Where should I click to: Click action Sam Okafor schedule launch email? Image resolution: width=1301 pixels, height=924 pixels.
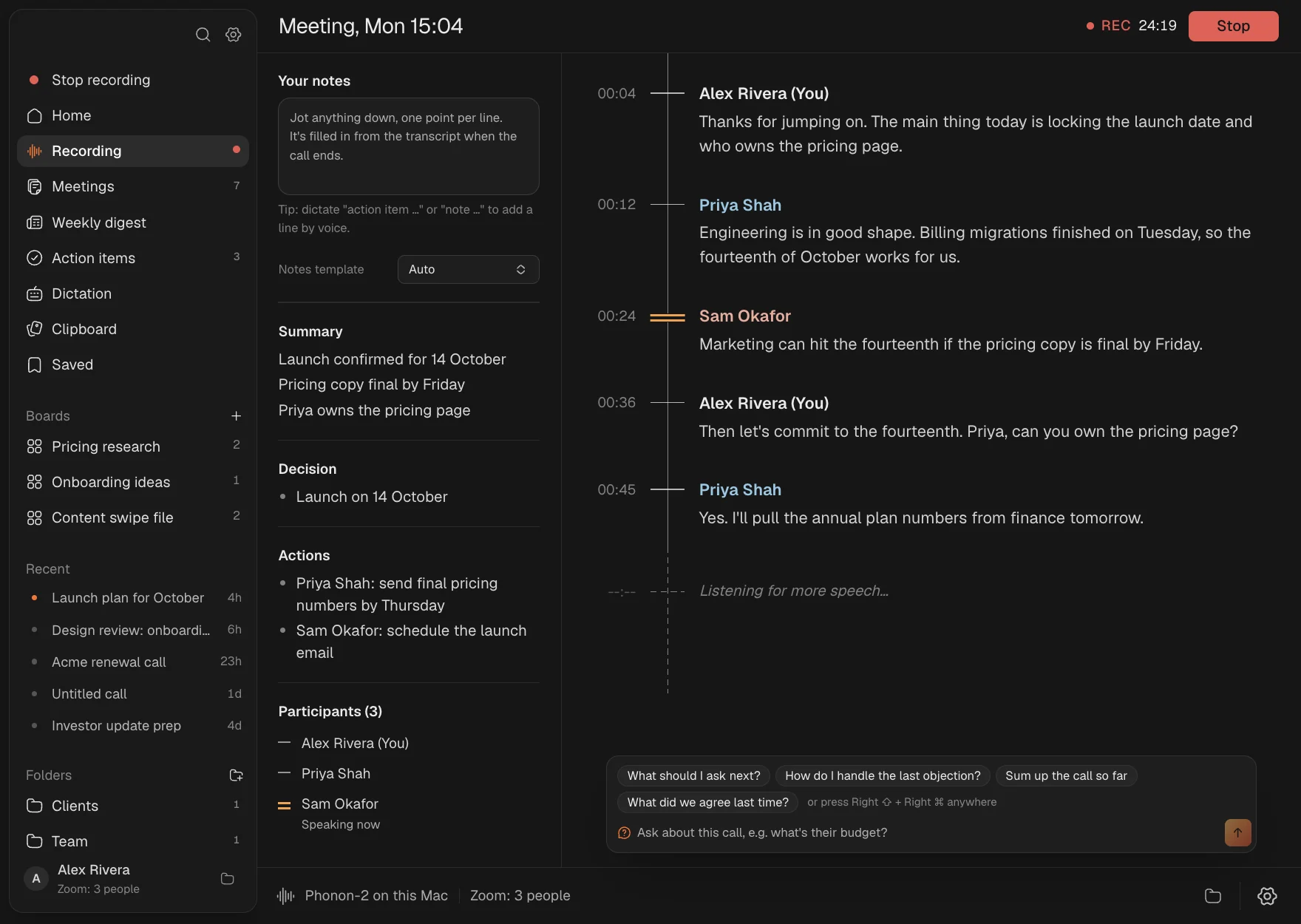click(411, 642)
